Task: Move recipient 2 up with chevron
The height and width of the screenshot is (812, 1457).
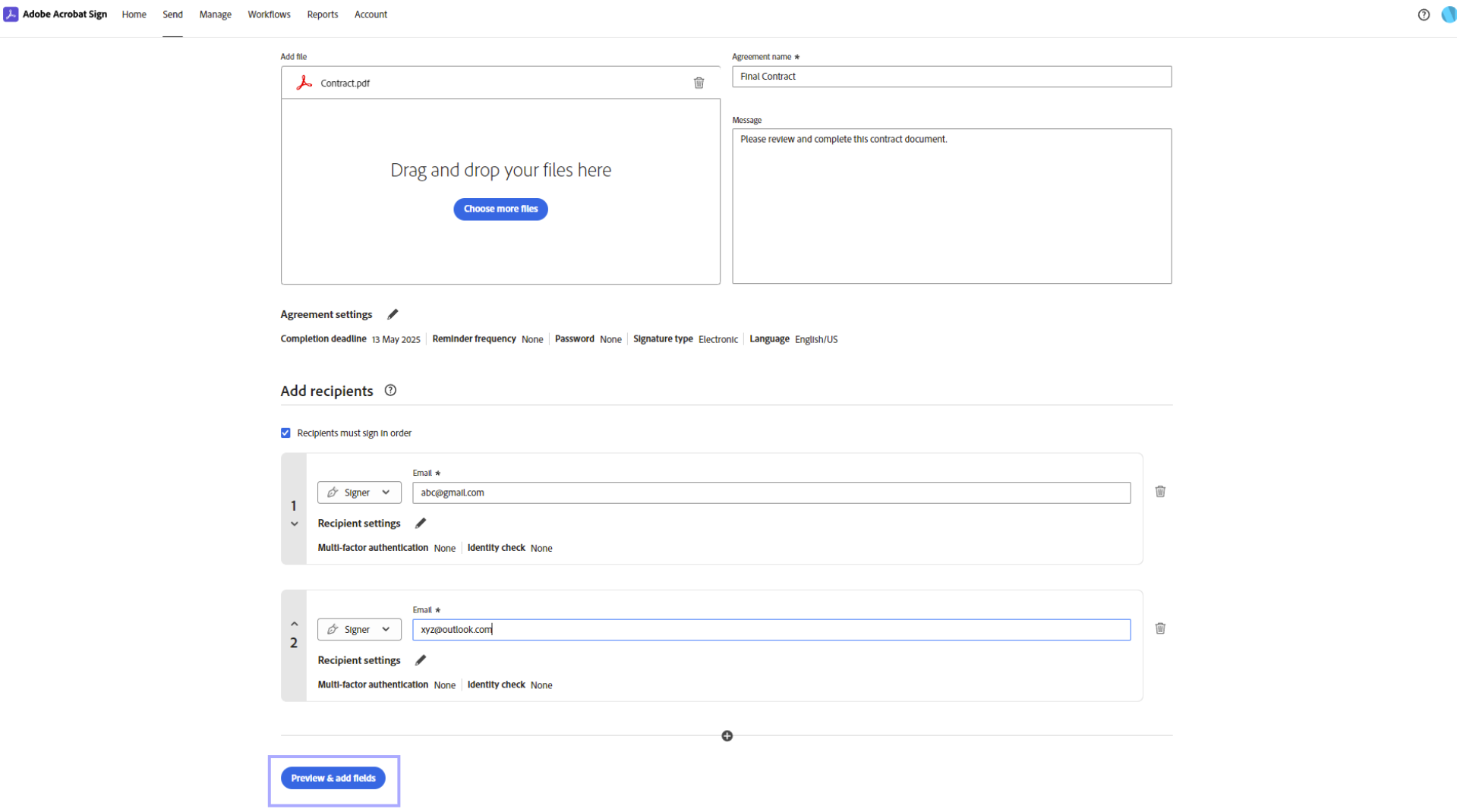Action: [x=295, y=624]
